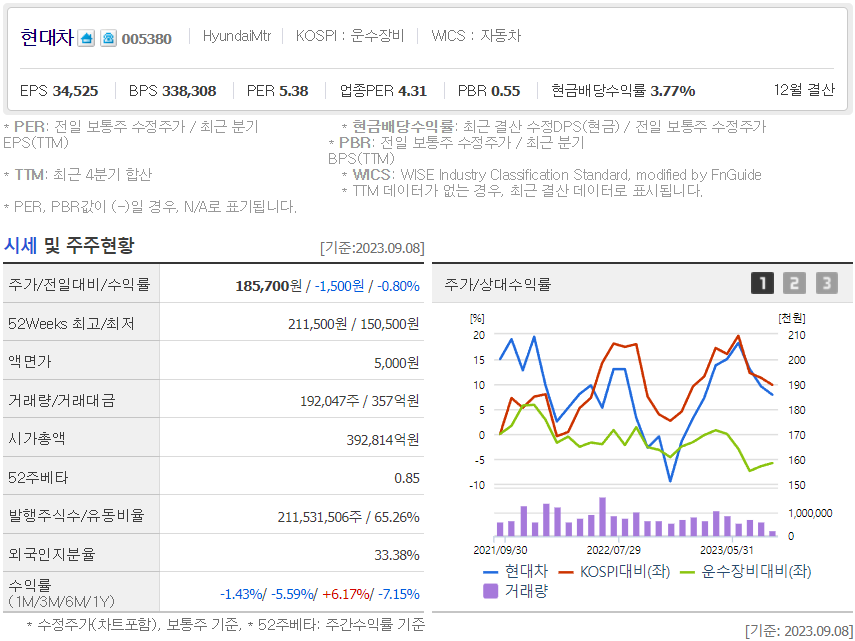This screenshot has height=641, width=855.
Task: Click the tallest purple volume bar
Action: pyautogui.click(x=603, y=516)
